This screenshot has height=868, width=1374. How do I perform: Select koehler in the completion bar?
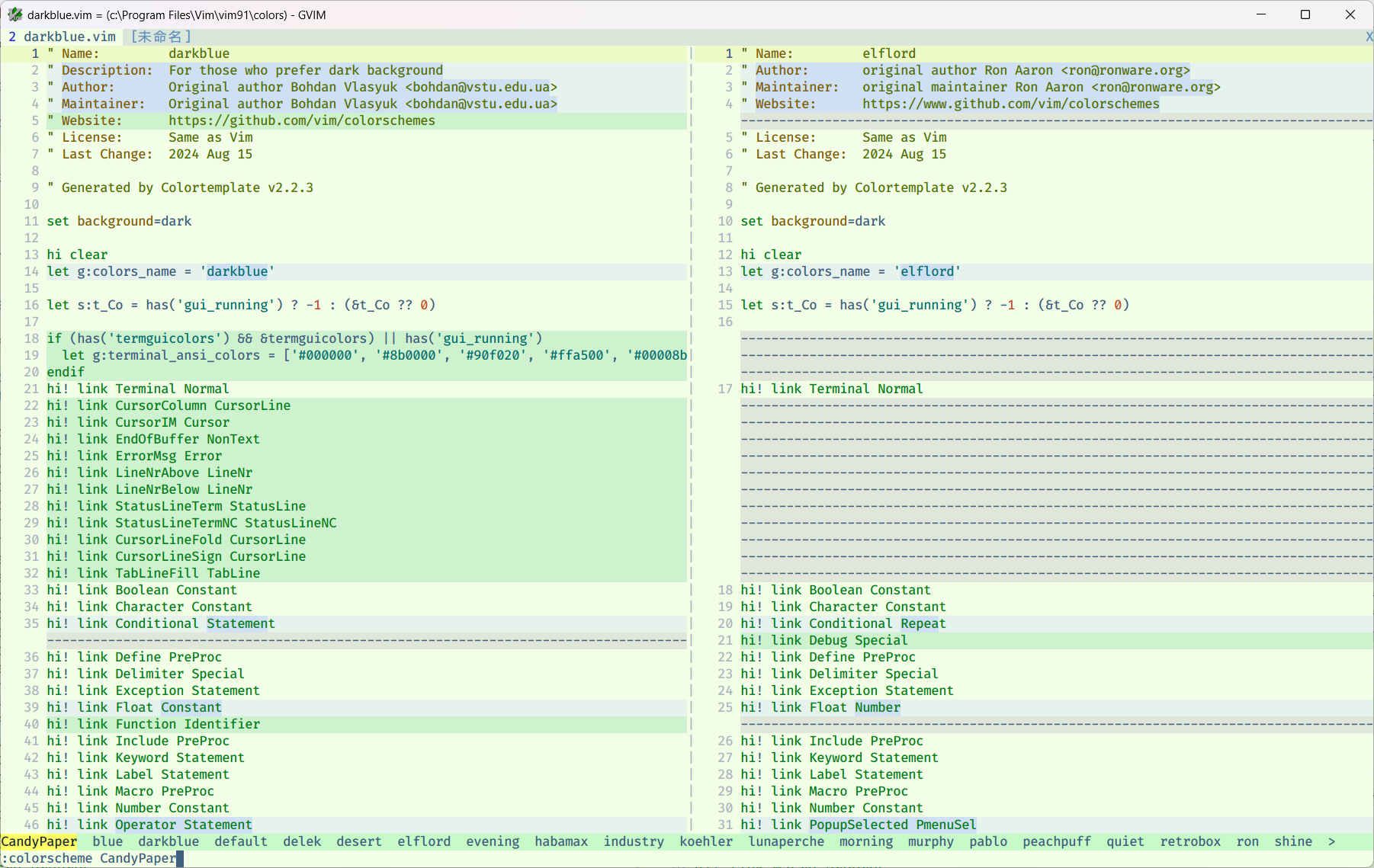pyautogui.click(x=706, y=841)
